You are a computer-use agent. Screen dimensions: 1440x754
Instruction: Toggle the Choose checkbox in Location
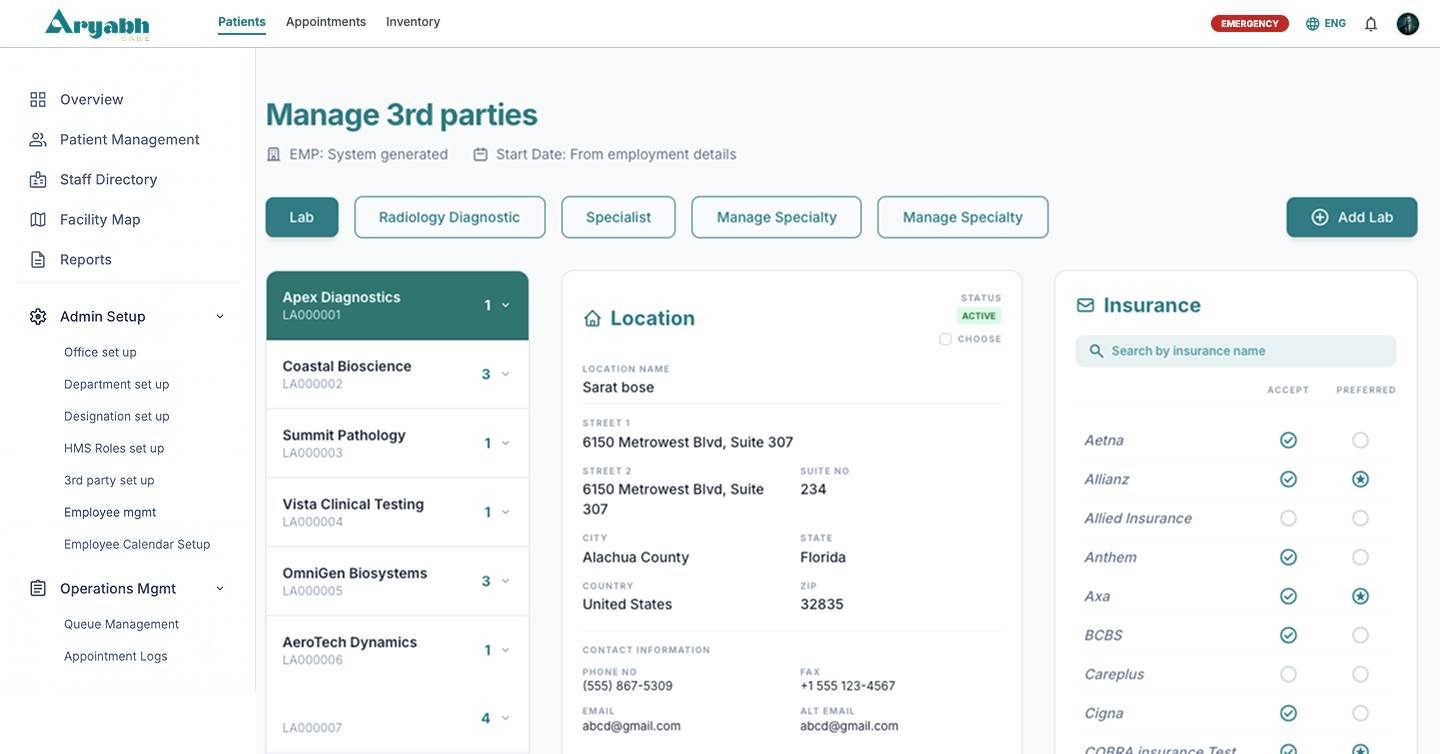click(945, 339)
